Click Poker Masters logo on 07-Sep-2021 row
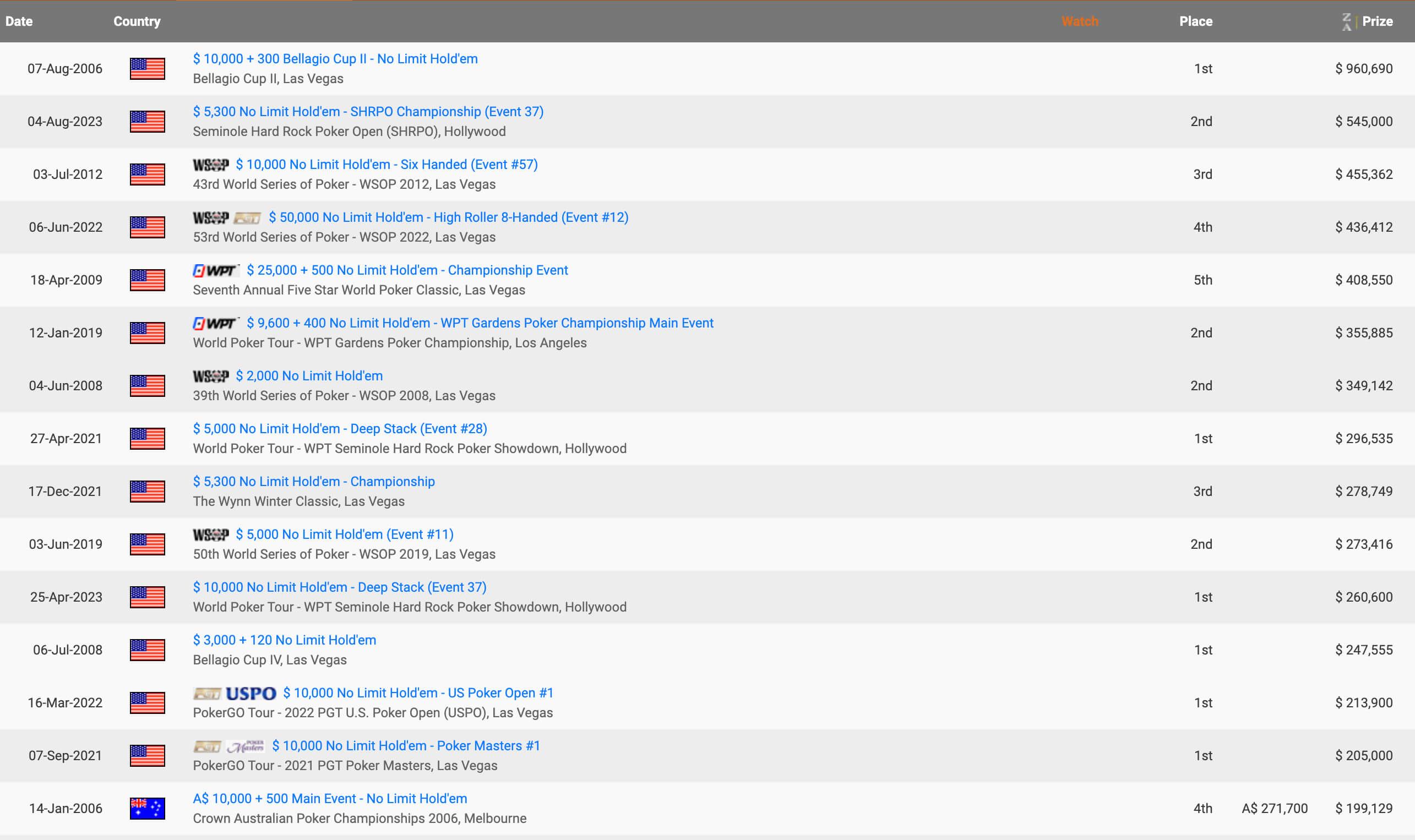Image resolution: width=1415 pixels, height=840 pixels. pyautogui.click(x=245, y=746)
